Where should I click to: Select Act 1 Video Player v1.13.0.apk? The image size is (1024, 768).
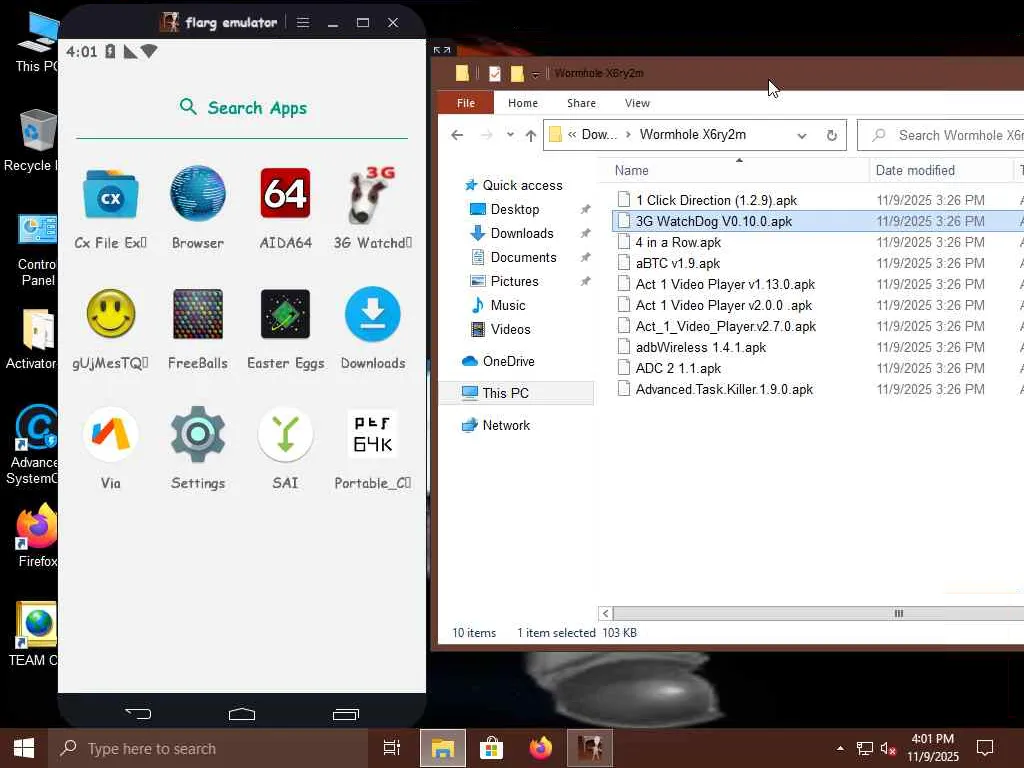[725, 285]
